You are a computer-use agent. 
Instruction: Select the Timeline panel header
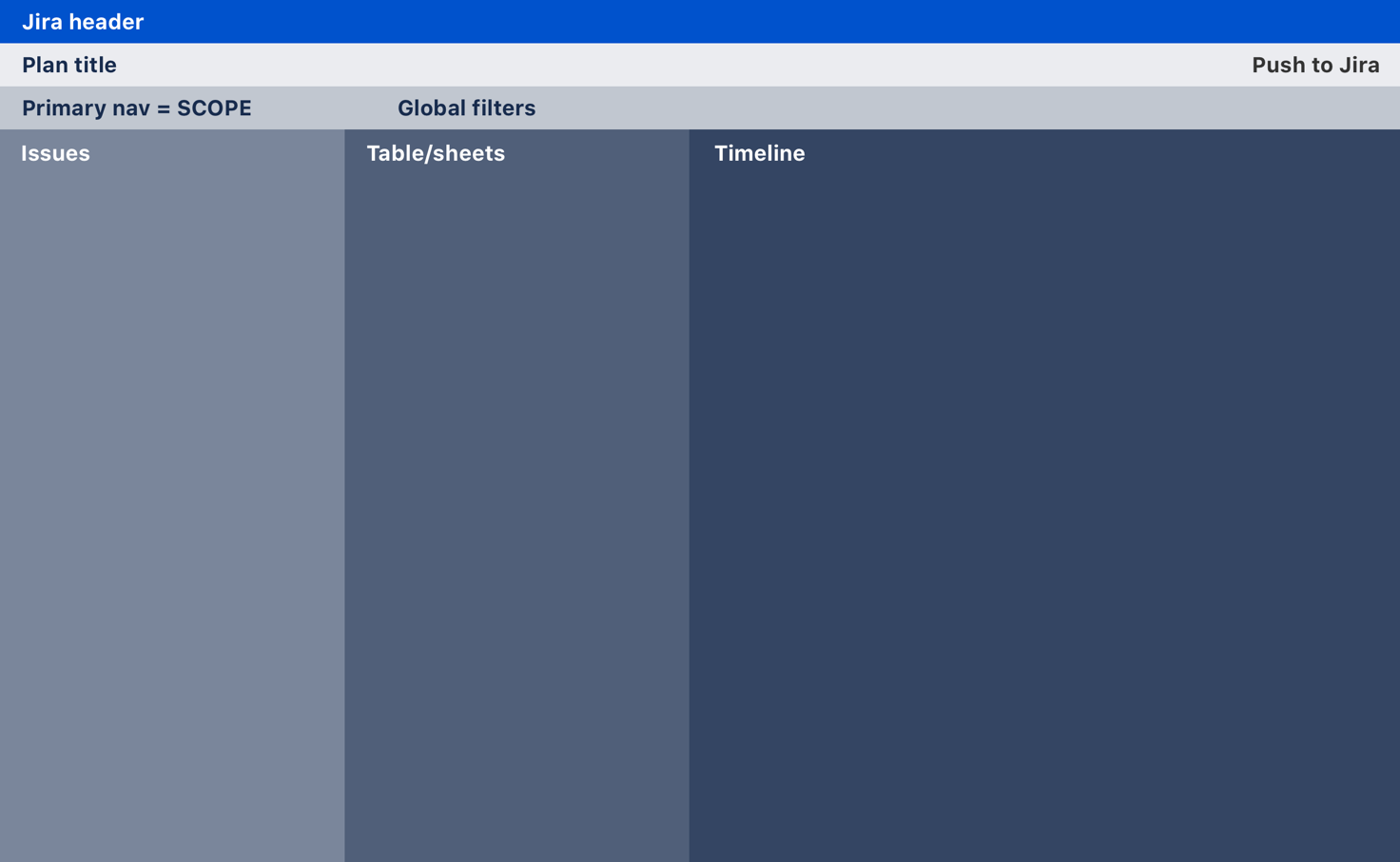tap(760, 153)
